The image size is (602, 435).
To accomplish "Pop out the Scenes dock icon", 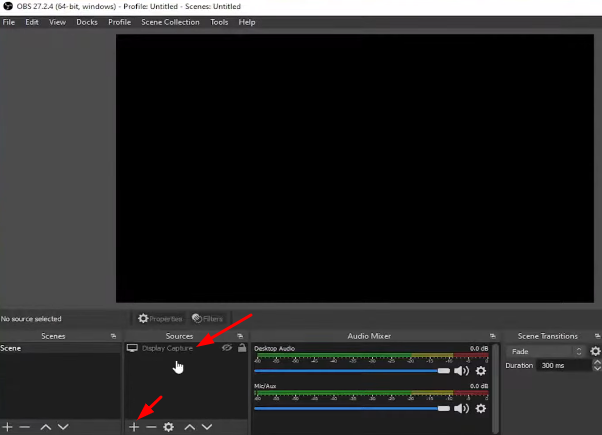I will click(113, 336).
